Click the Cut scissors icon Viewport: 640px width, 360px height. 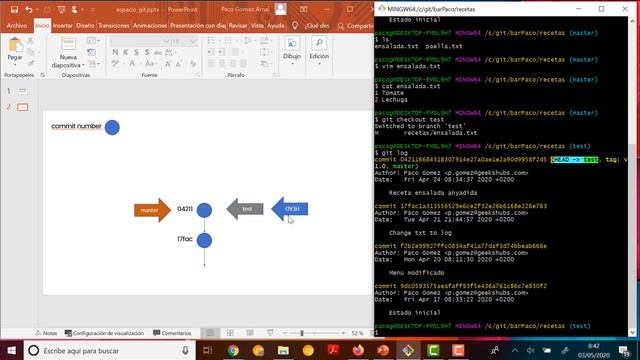click(x=30, y=40)
